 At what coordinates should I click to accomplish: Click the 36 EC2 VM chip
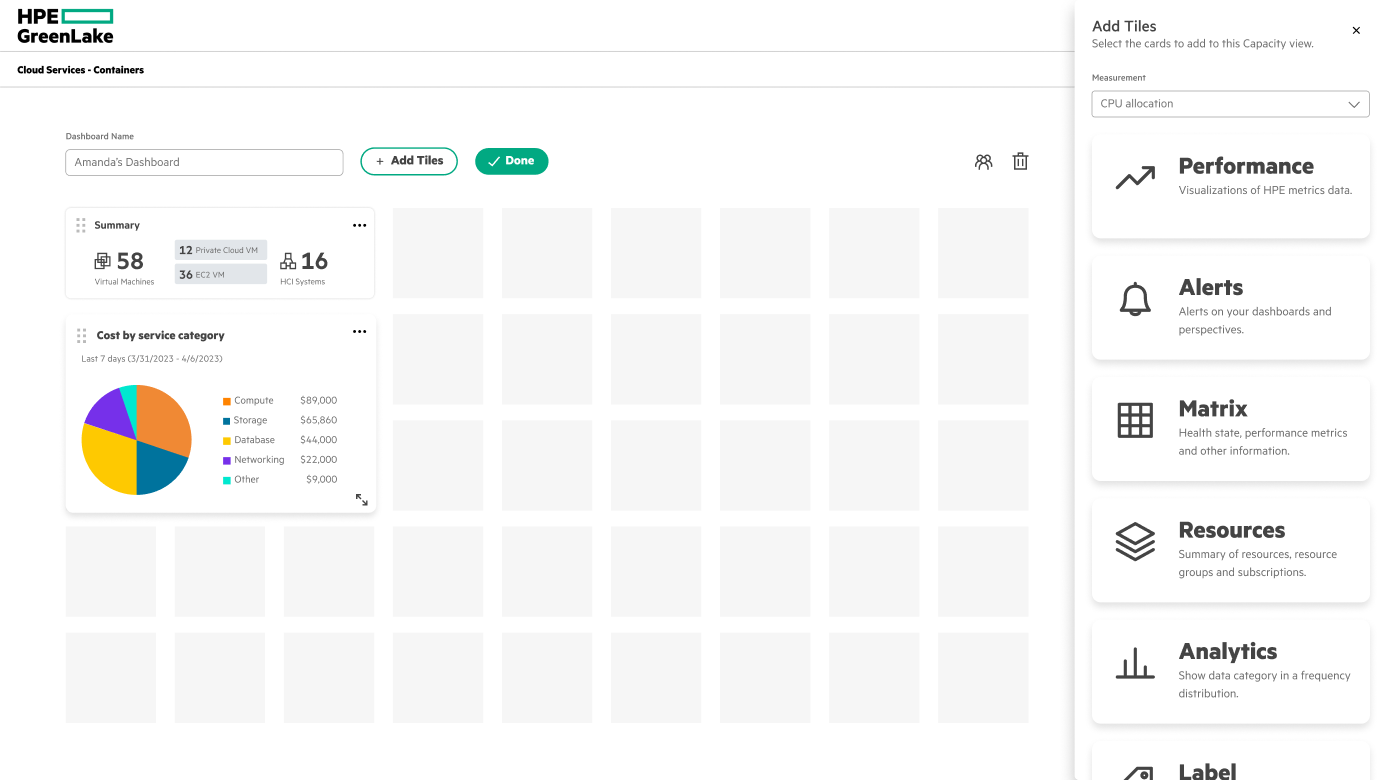tap(221, 274)
